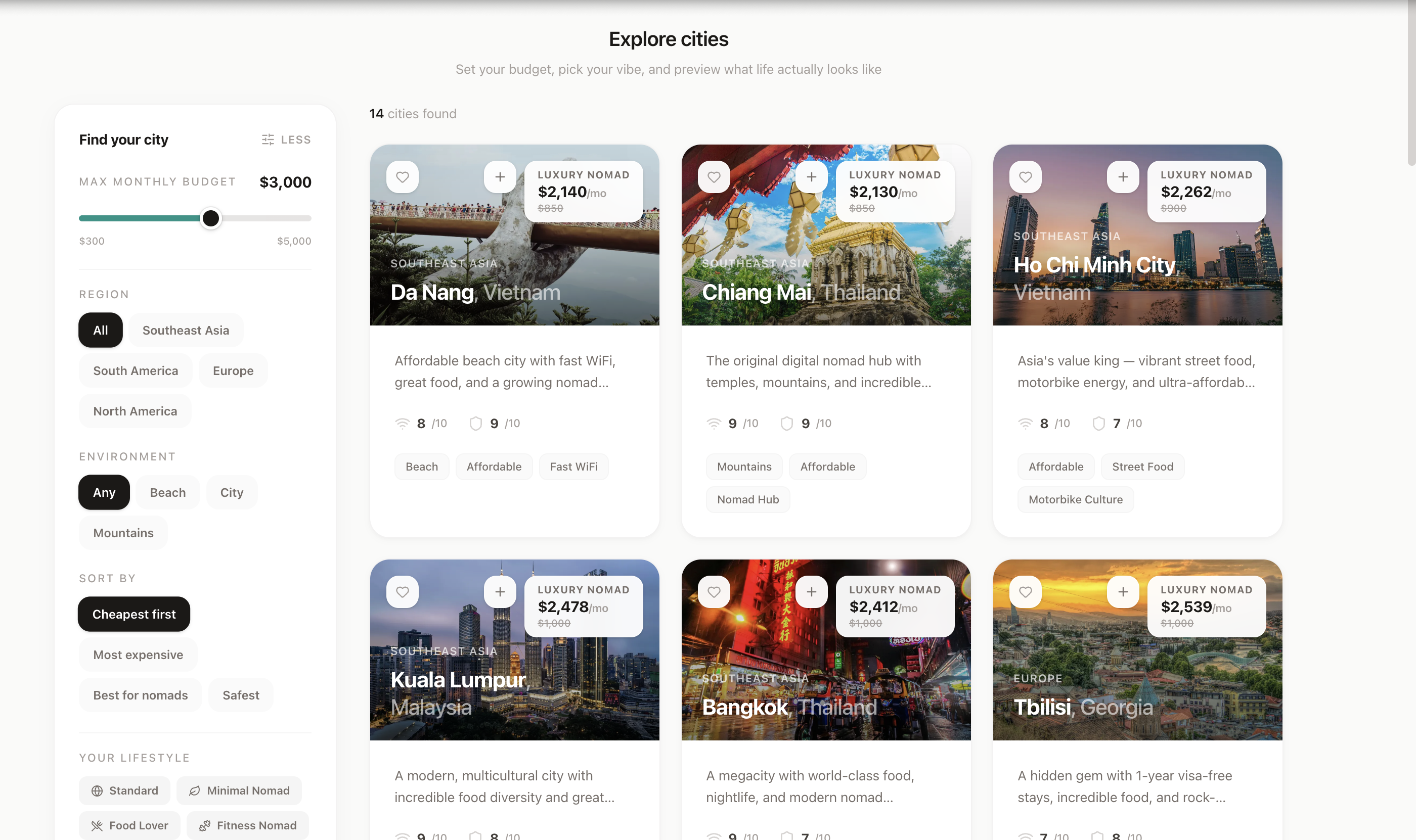Choose the Minimal Nomad lifestyle

click(x=239, y=791)
